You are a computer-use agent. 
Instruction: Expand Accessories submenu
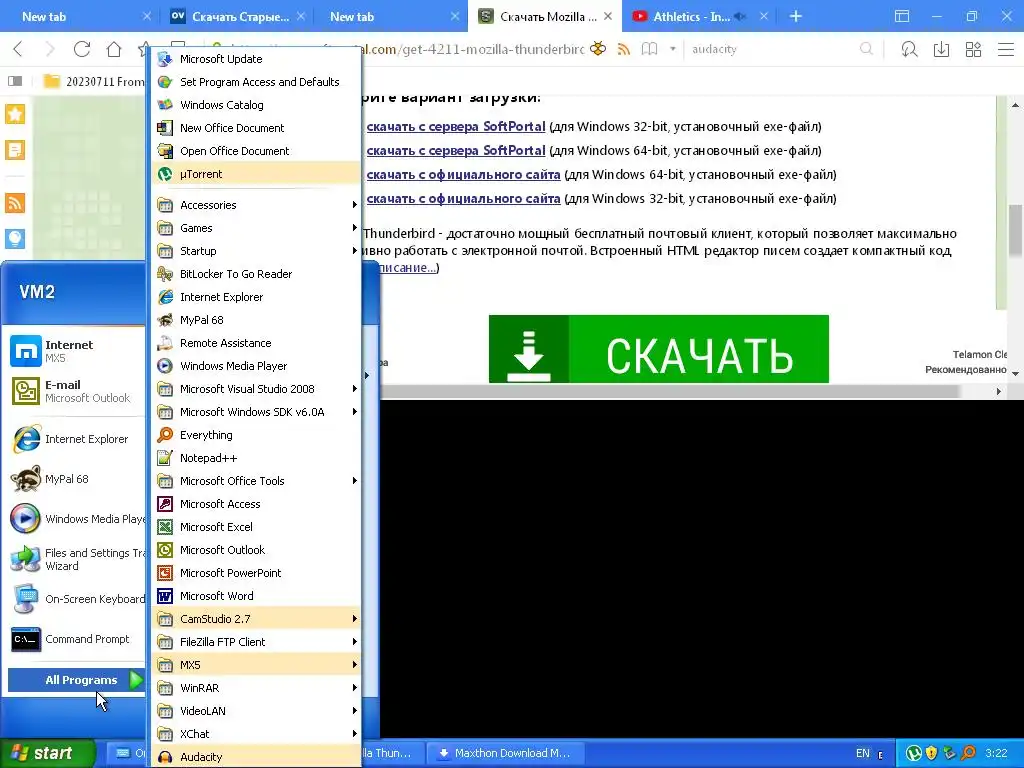pos(256,204)
